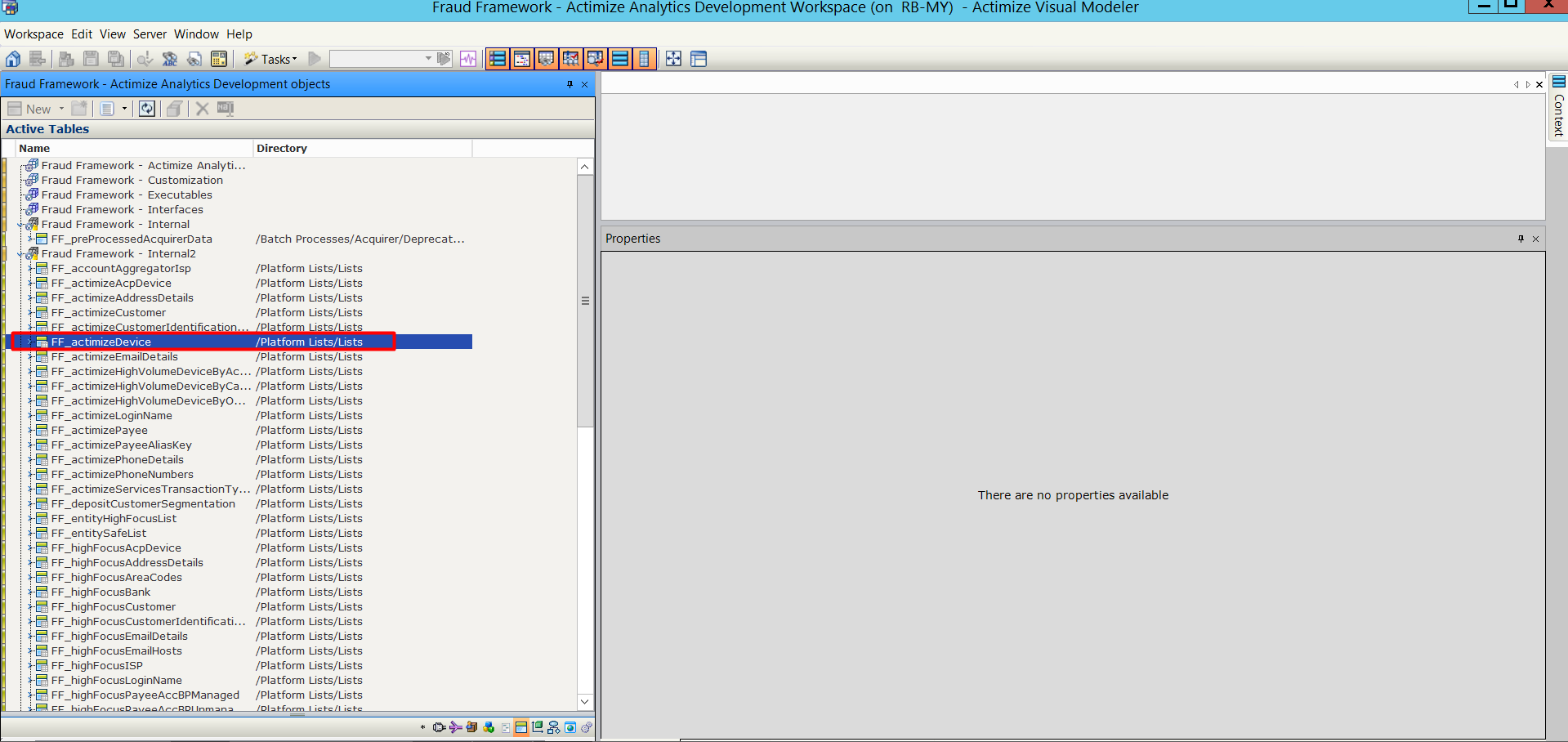The height and width of the screenshot is (742, 1568).
Task: Select FF_preProcessedAcquirerData in the tree
Action: (x=132, y=239)
